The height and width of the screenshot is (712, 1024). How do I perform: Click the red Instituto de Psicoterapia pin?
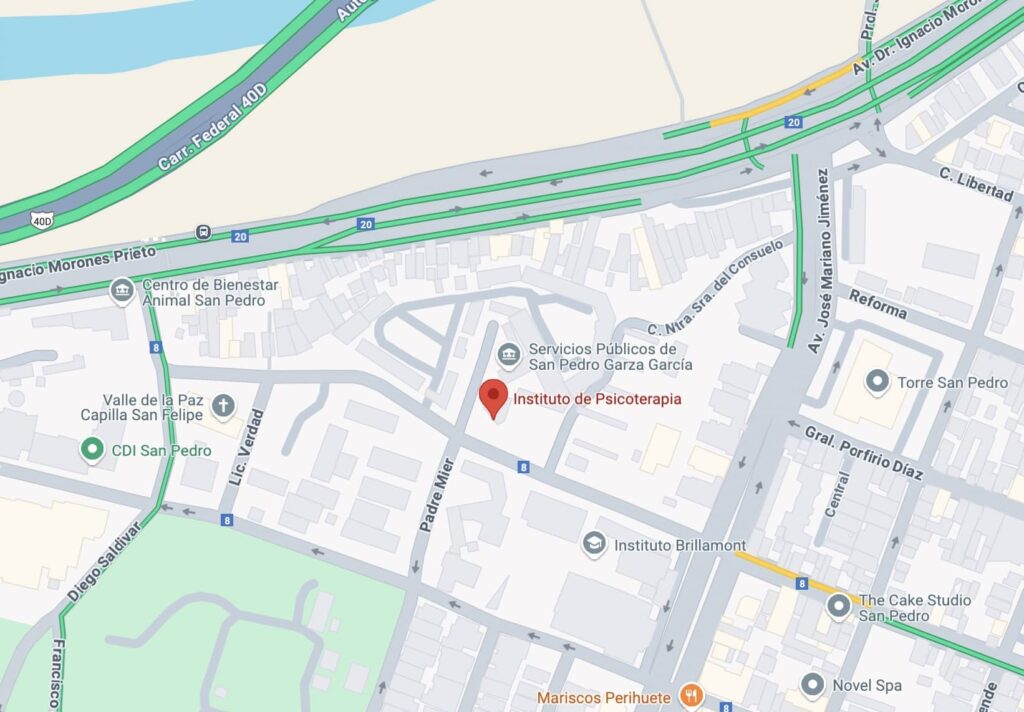494,398
